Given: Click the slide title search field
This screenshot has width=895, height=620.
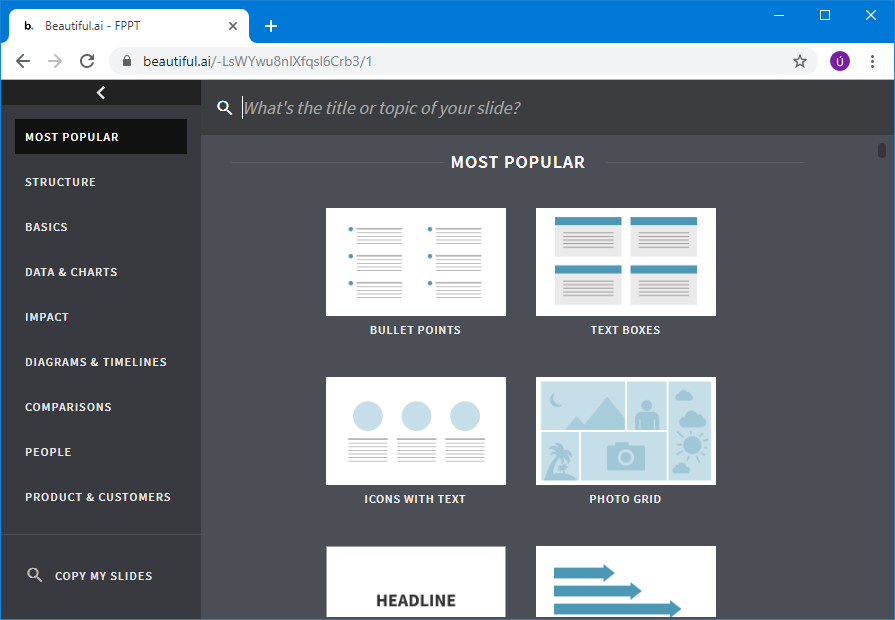Looking at the screenshot, I should coord(540,108).
